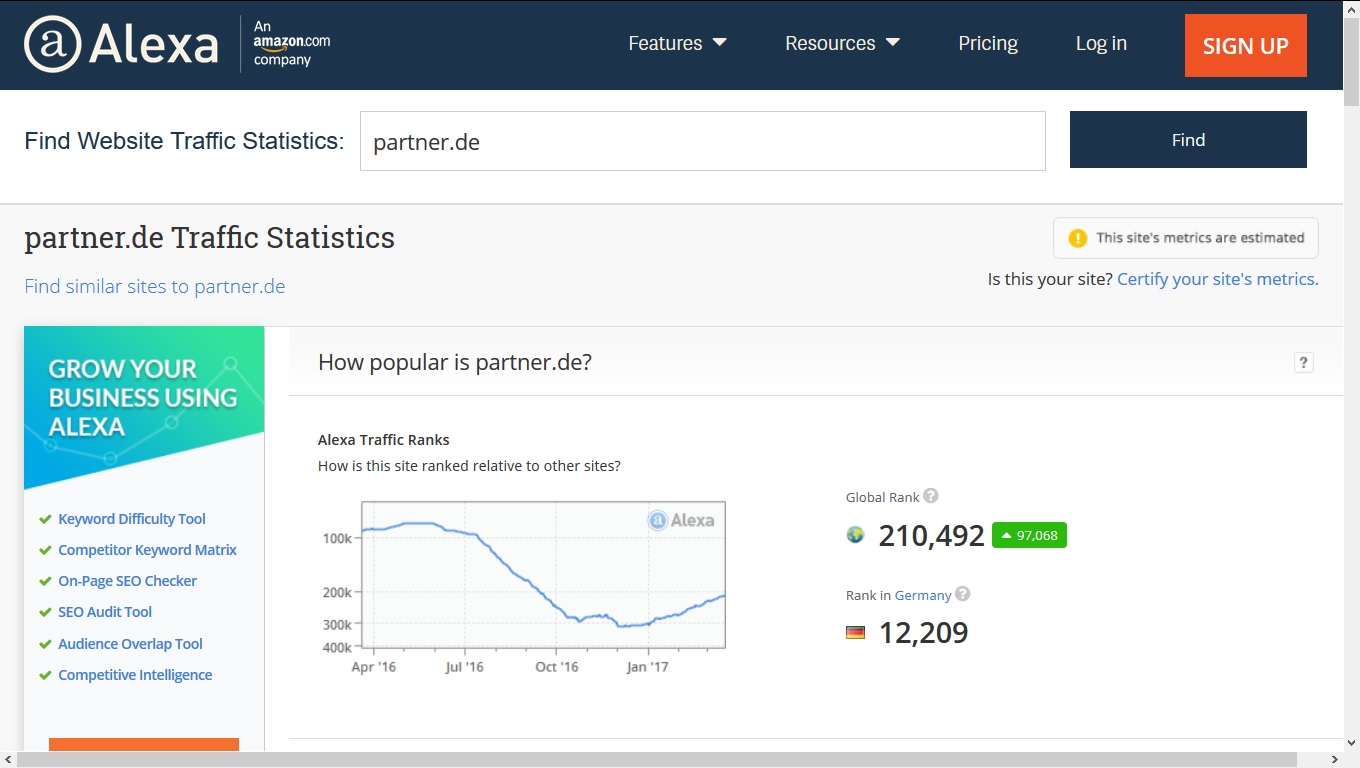Open the Keyword Difficulty Tool link

pos(132,519)
